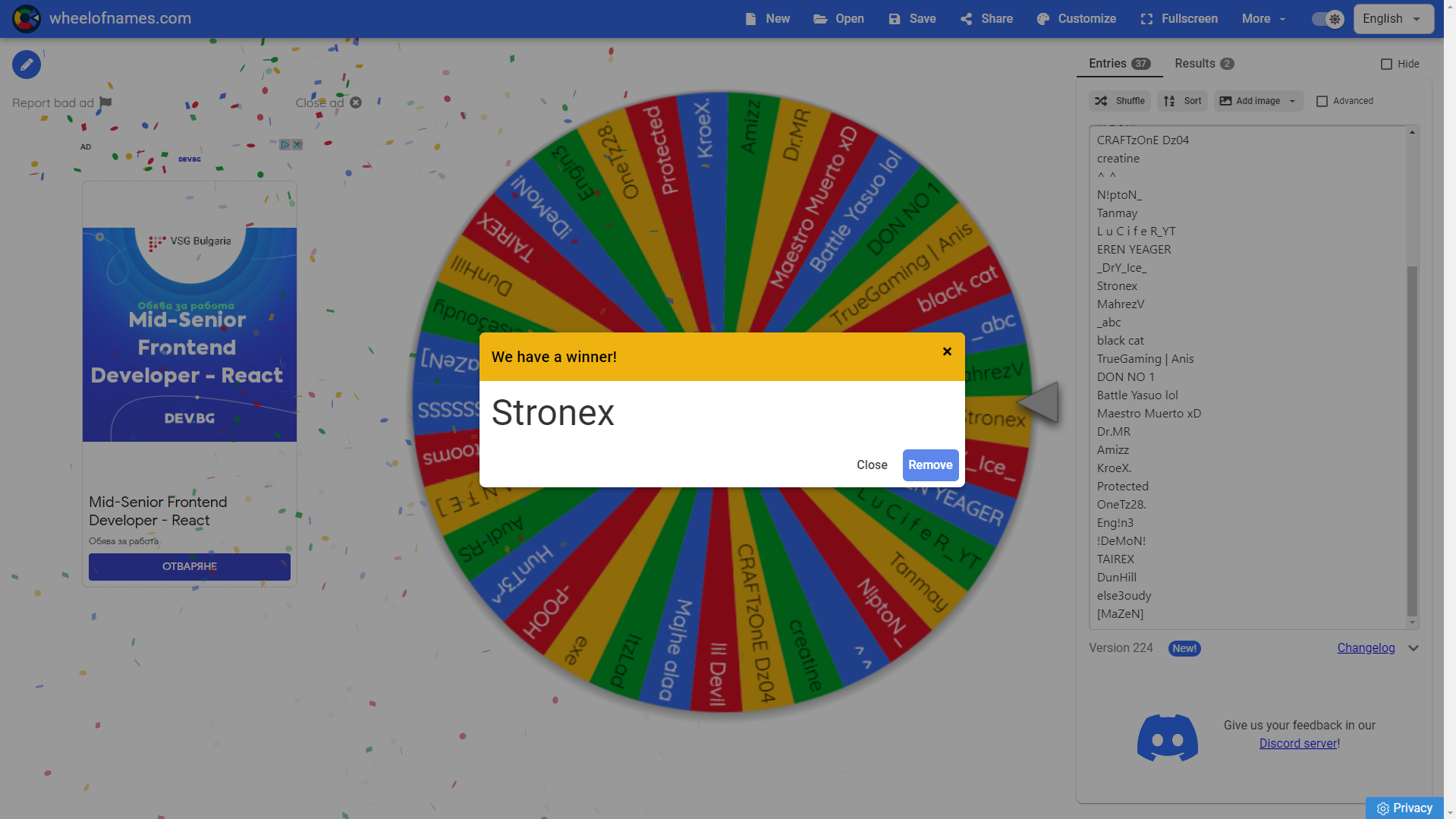Click the Discord logo icon
Screen dimensions: 1456x819
(x=1167, y=737)
